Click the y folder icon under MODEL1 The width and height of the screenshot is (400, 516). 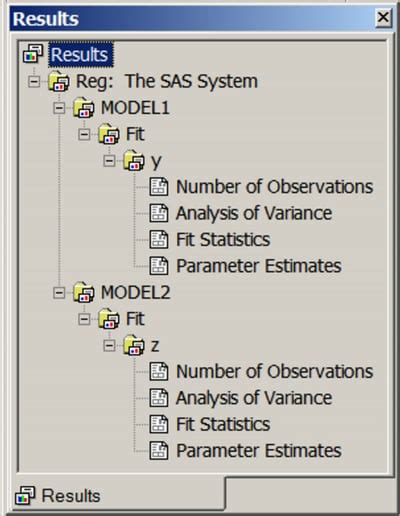pos(134,161)
